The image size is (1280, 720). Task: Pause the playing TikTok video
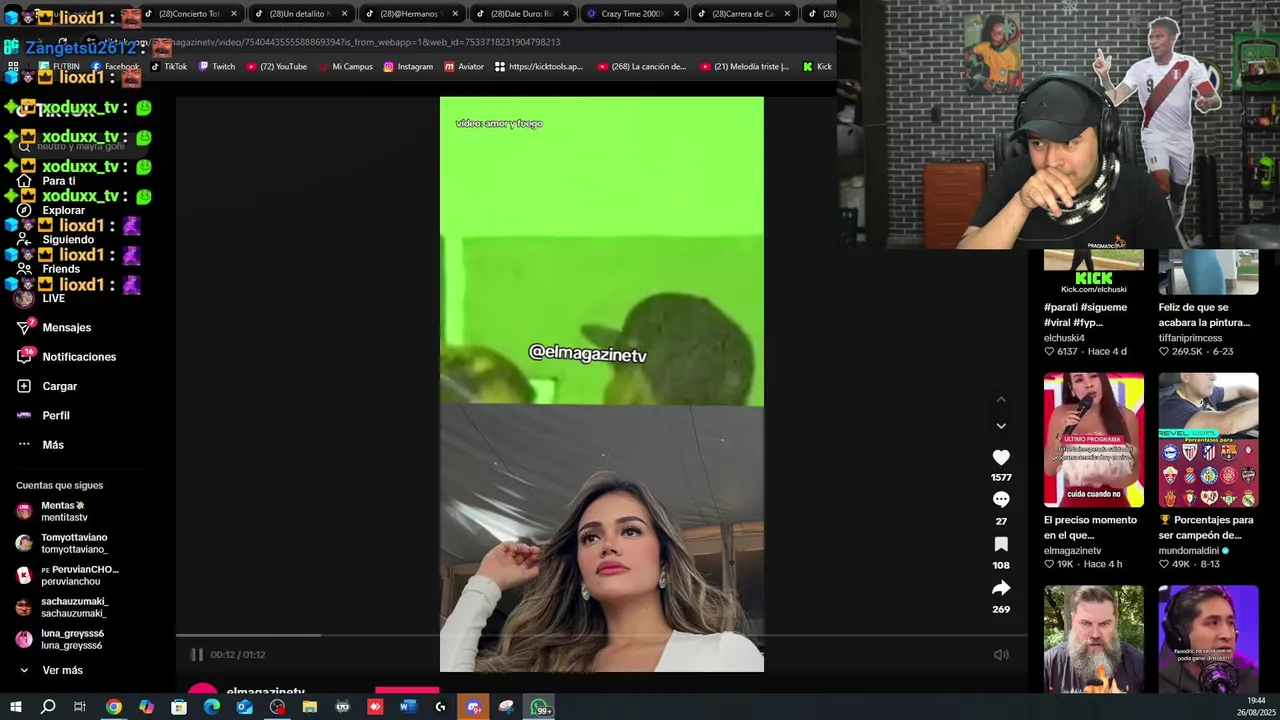point(197,654)
